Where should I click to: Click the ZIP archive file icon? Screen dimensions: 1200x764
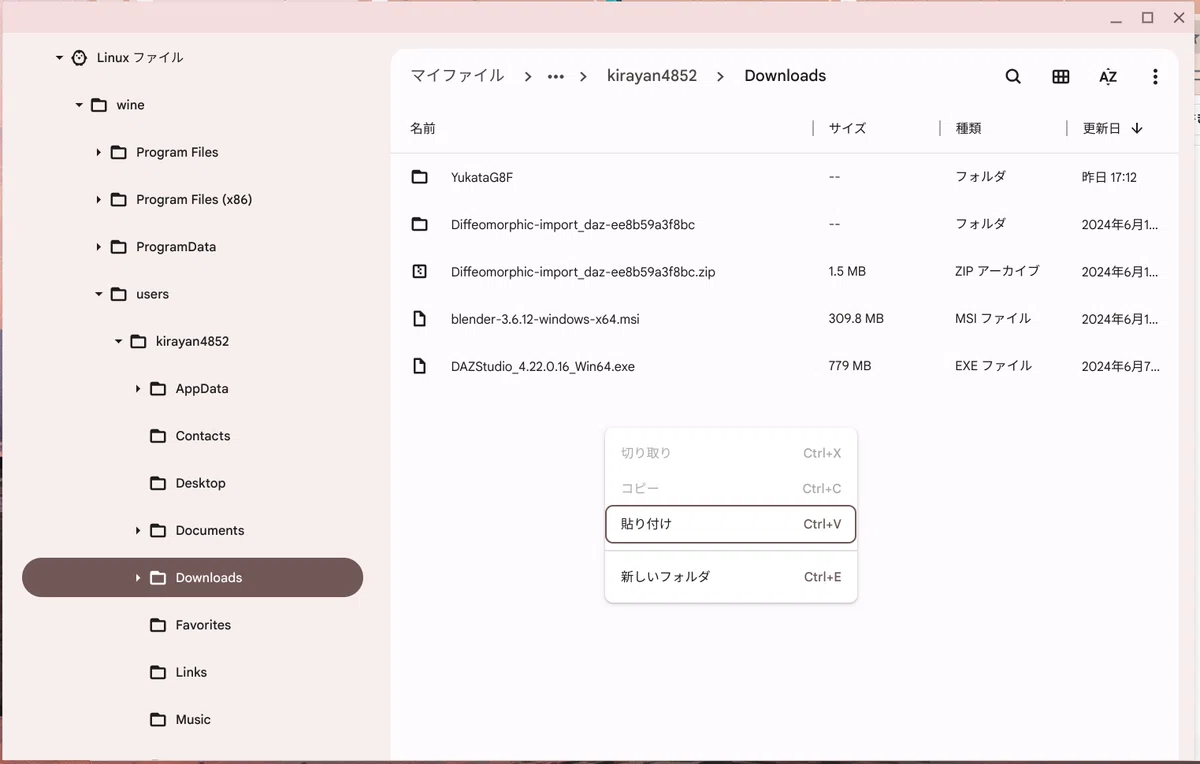420,271
